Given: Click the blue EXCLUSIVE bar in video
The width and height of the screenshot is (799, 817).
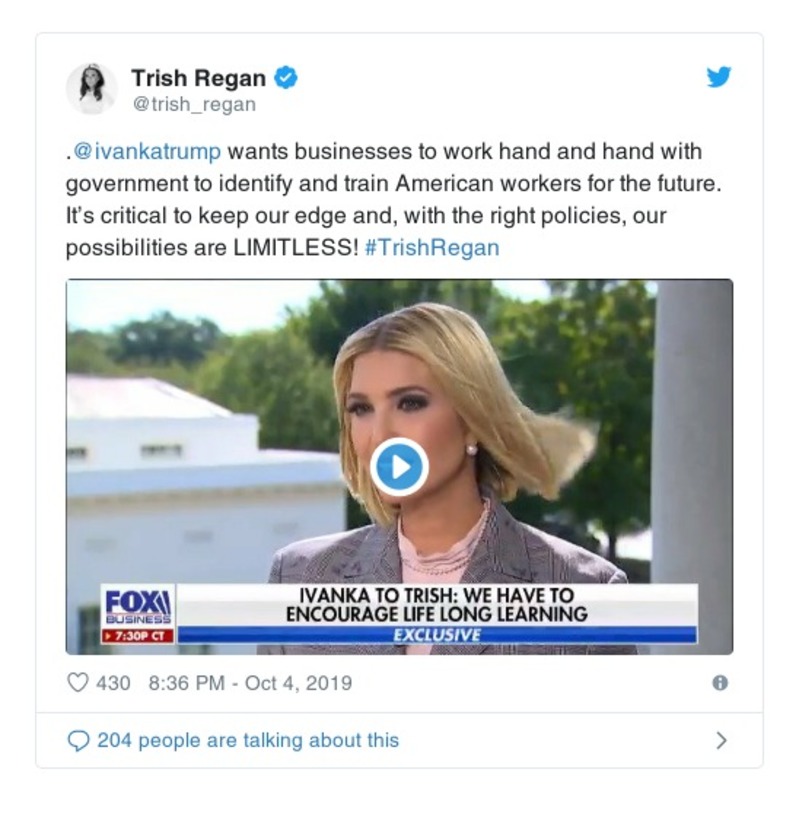Looking at the screenshot, I should (x=437, y=635).
